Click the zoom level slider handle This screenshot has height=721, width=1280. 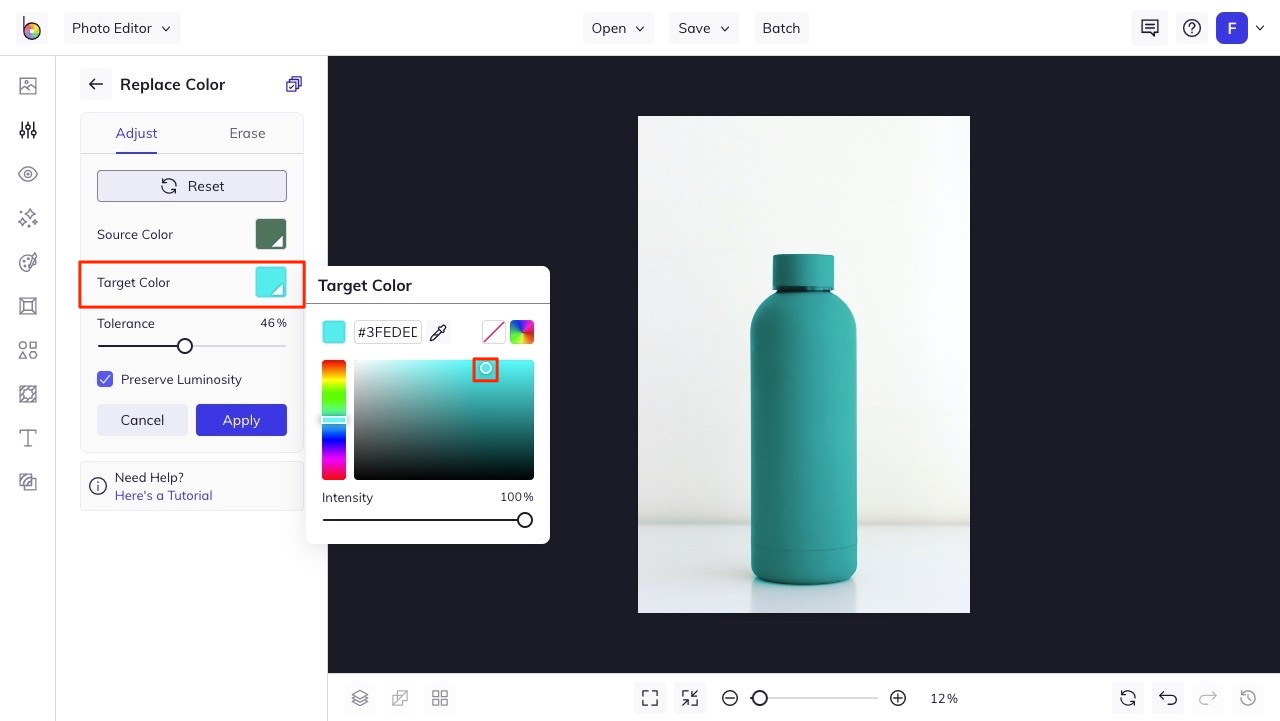[760, 698]
